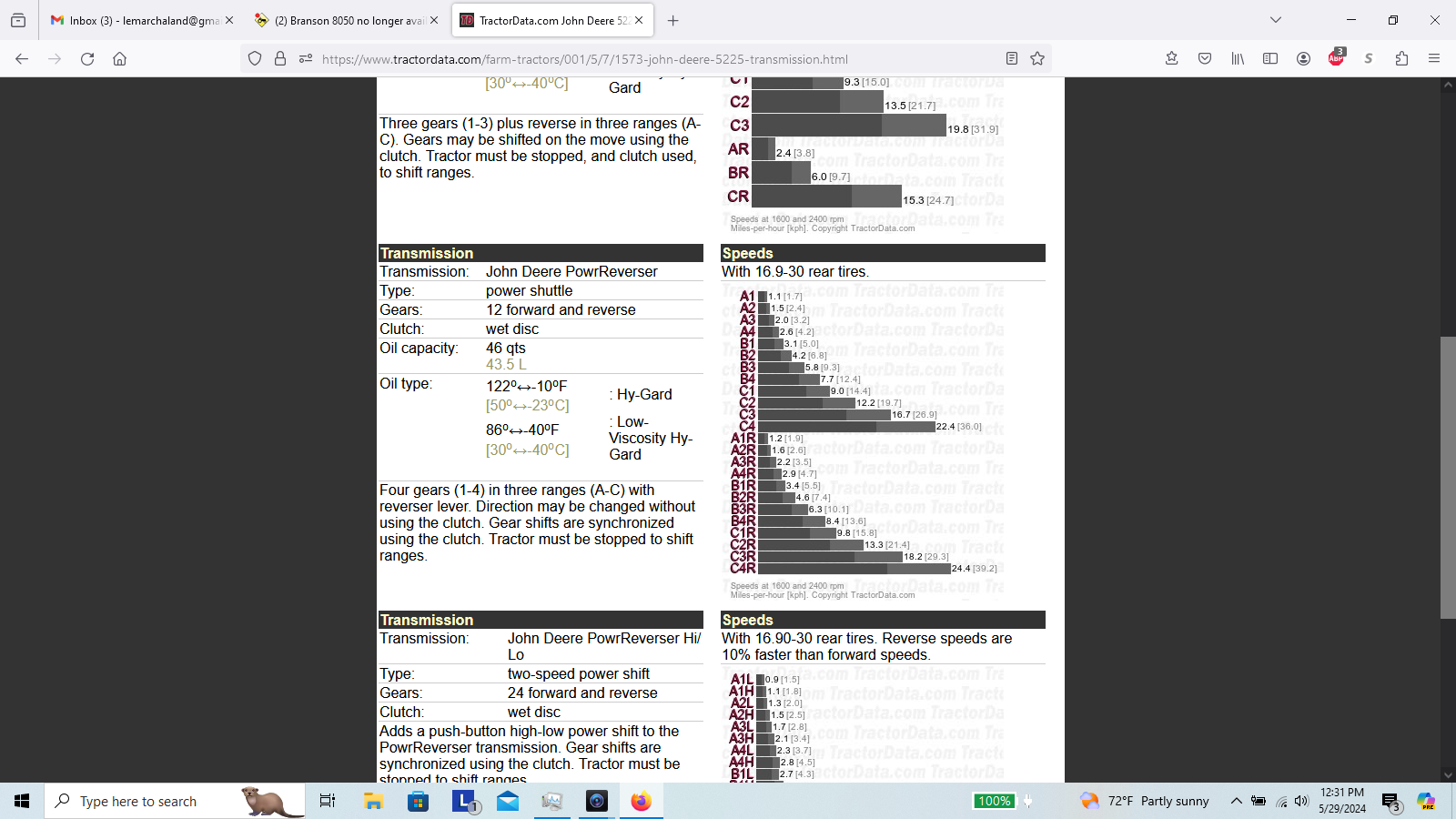Image resolution: width=1456 pixels, height=819 pixels.
Task: Open the notification center icon
Action: pos(1391,802)
